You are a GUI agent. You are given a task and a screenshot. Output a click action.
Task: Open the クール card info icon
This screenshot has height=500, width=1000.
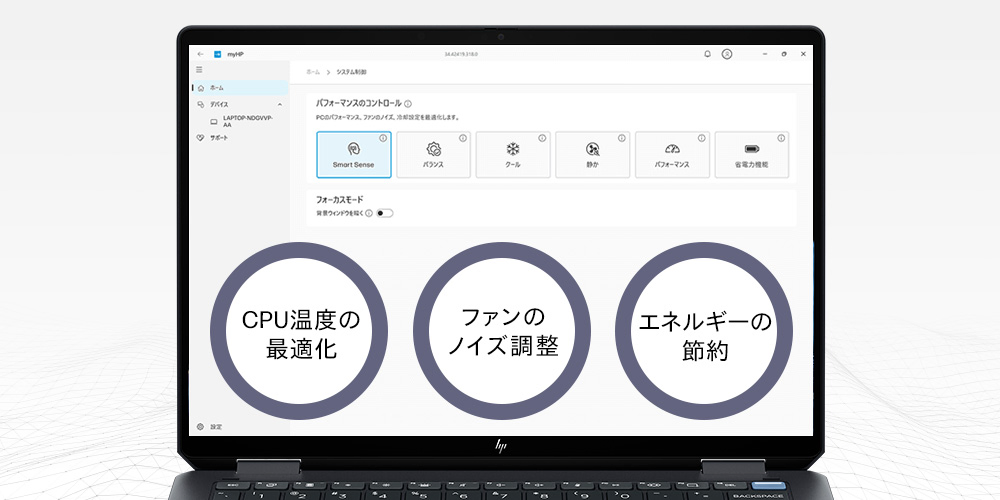542,138
